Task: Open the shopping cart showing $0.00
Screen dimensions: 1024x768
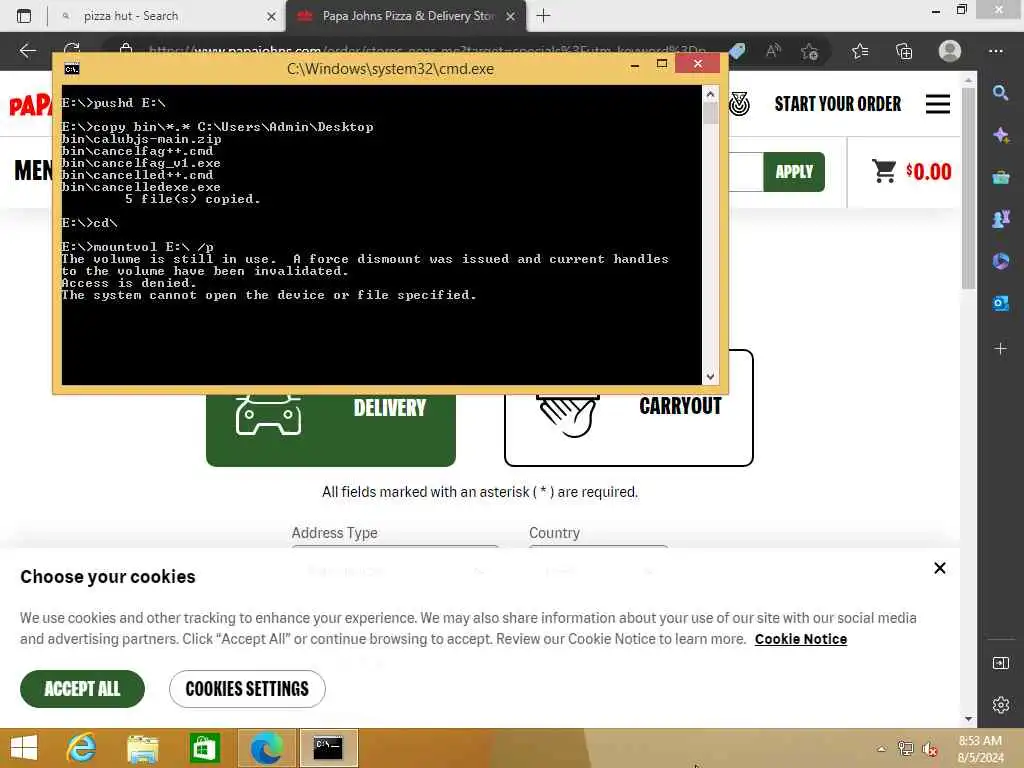Action: click(912, 172)
